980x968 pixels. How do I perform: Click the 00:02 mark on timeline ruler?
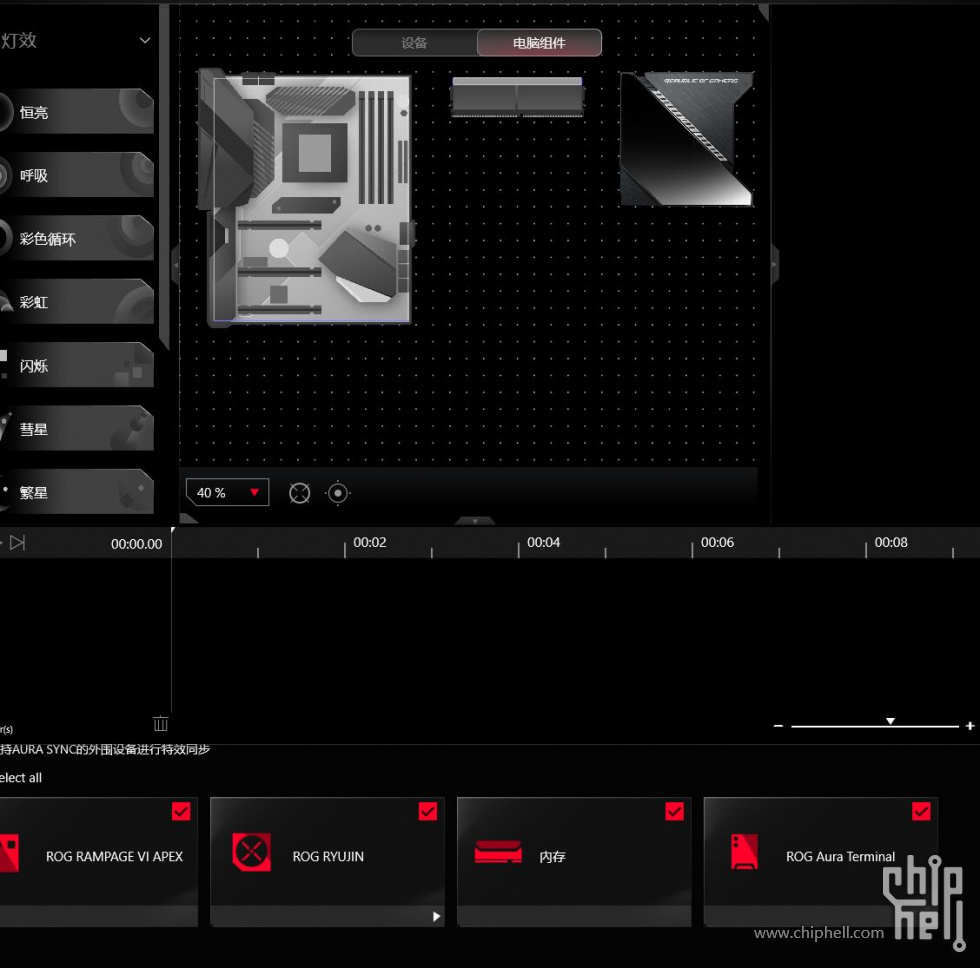coord(369,542)
